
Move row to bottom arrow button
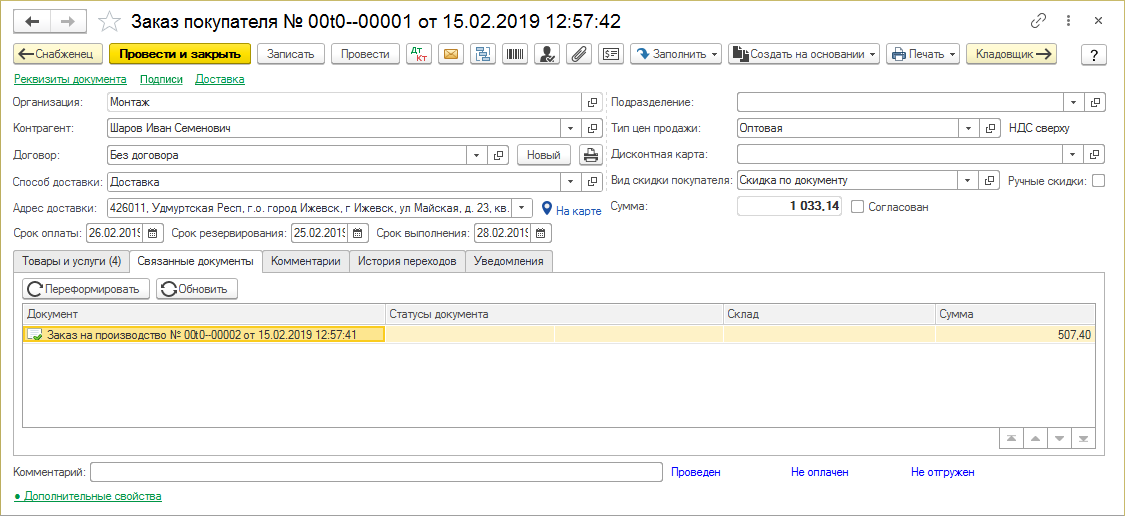click(1083, 438)
